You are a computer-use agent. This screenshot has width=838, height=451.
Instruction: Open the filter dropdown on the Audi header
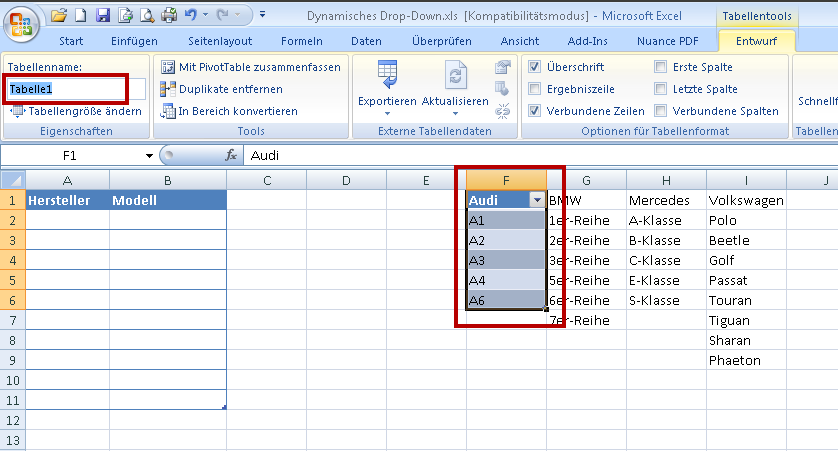[537, 200]
